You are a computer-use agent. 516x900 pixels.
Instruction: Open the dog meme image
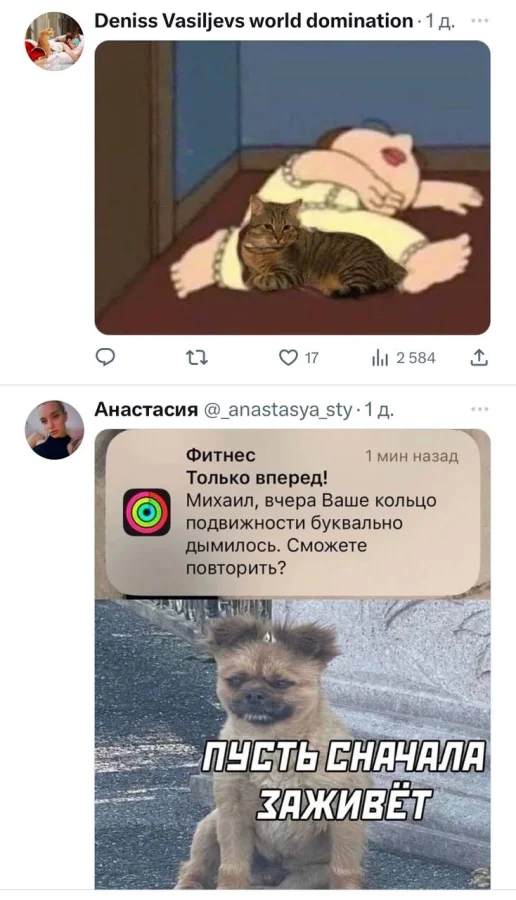pos(292,659)
